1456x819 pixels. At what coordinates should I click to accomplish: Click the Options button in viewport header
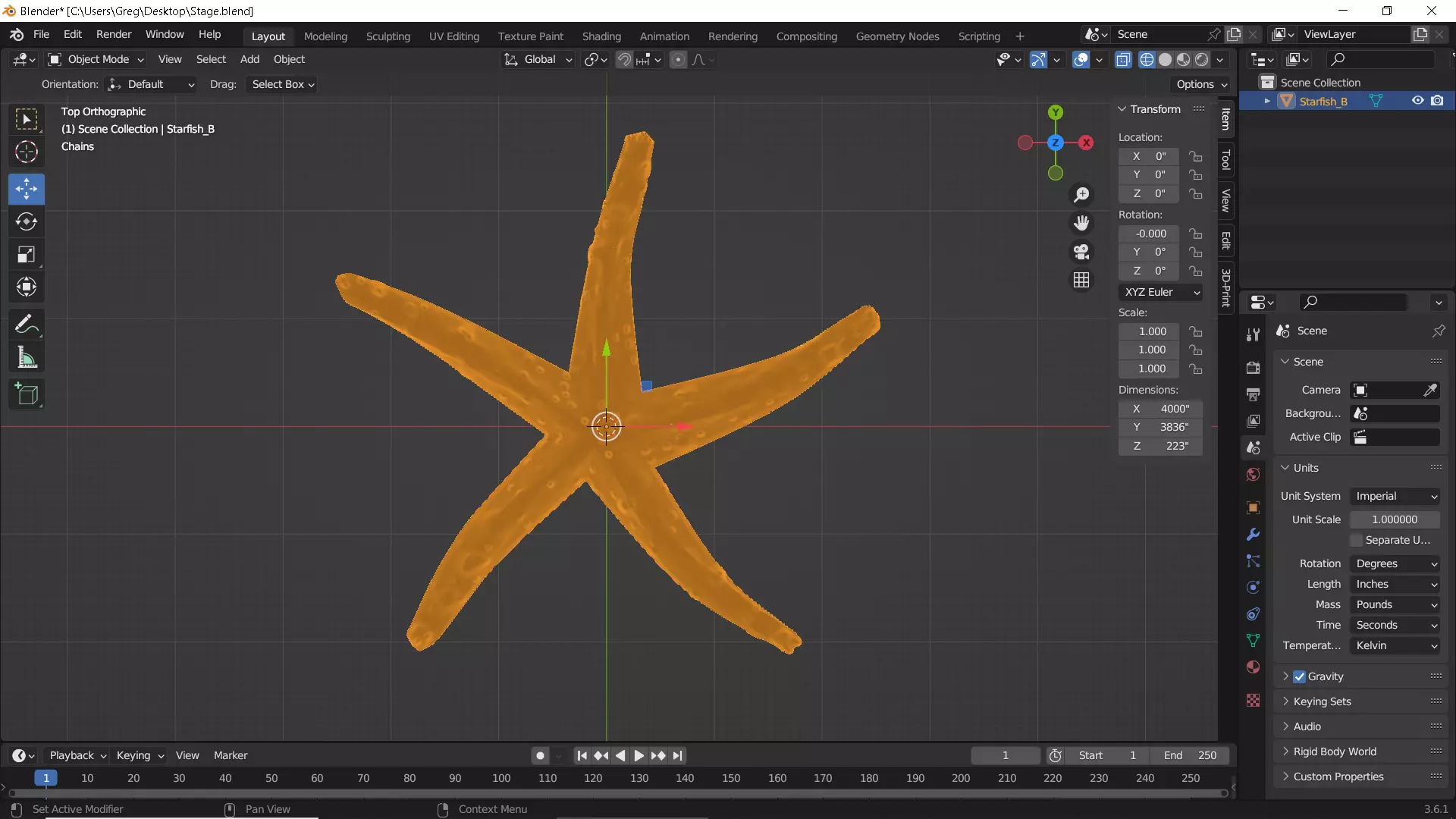click(x=1201, y=84)
